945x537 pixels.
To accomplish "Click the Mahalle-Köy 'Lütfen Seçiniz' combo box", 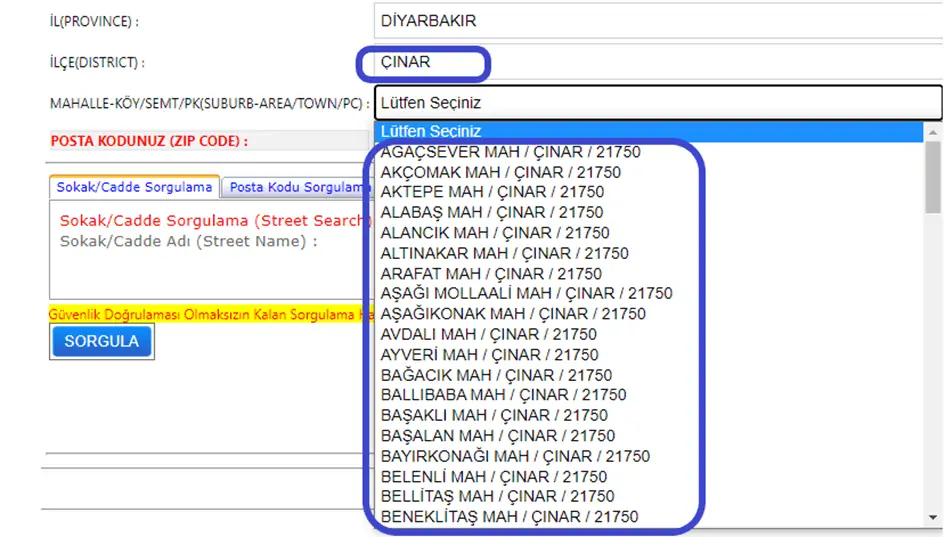I will [657, 102].
